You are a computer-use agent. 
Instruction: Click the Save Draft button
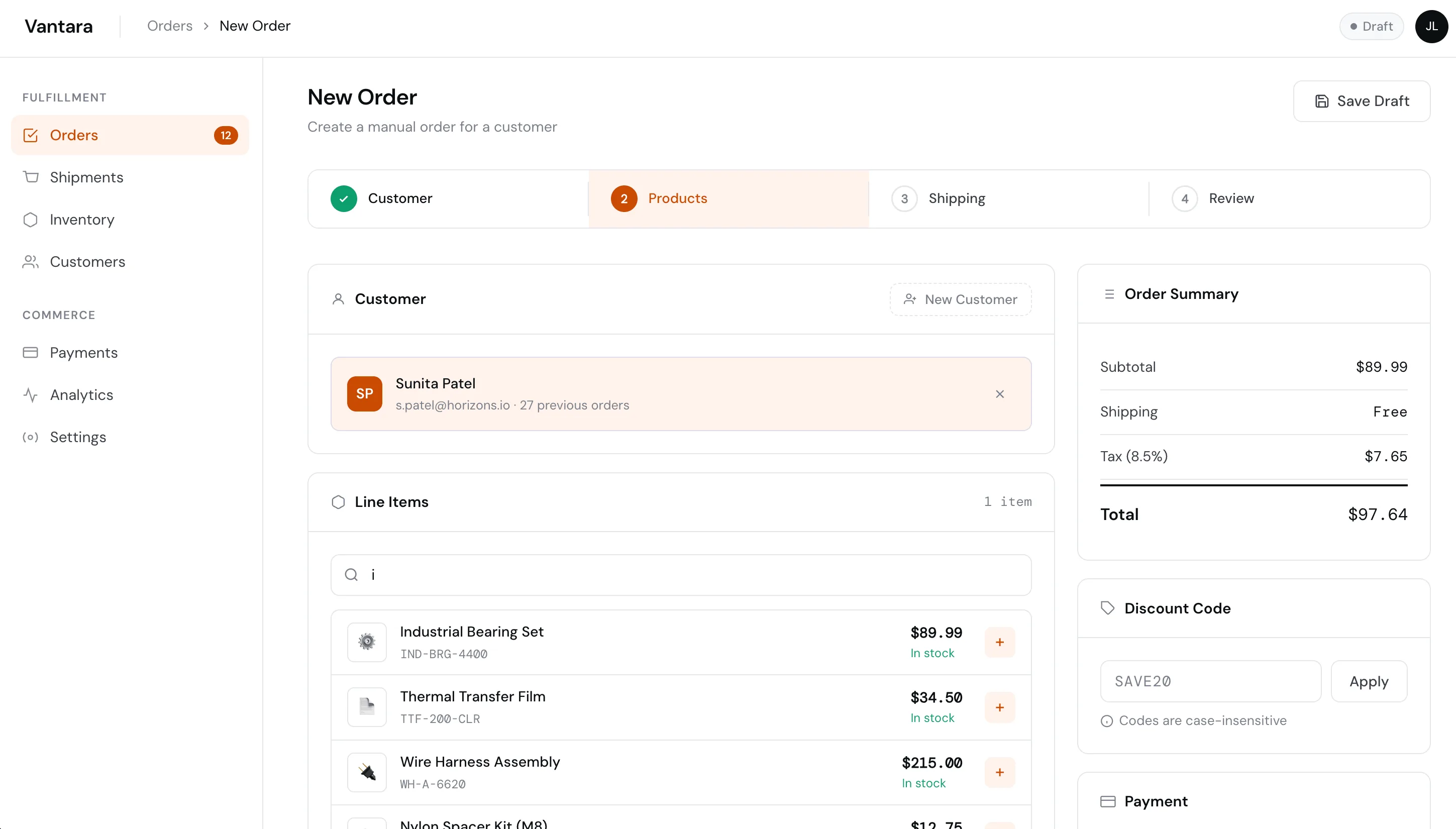[1362, 101]
